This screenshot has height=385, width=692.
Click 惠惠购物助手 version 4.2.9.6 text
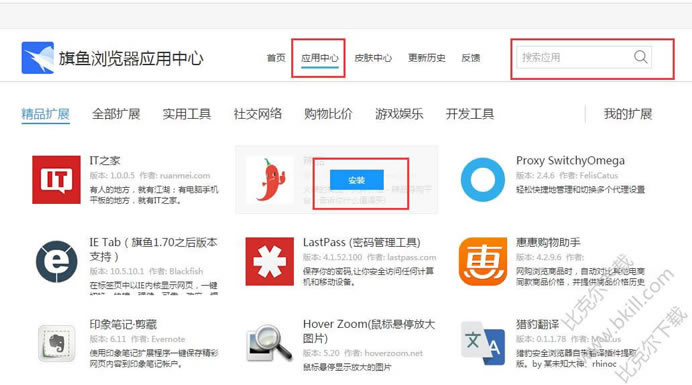point(539,257)
